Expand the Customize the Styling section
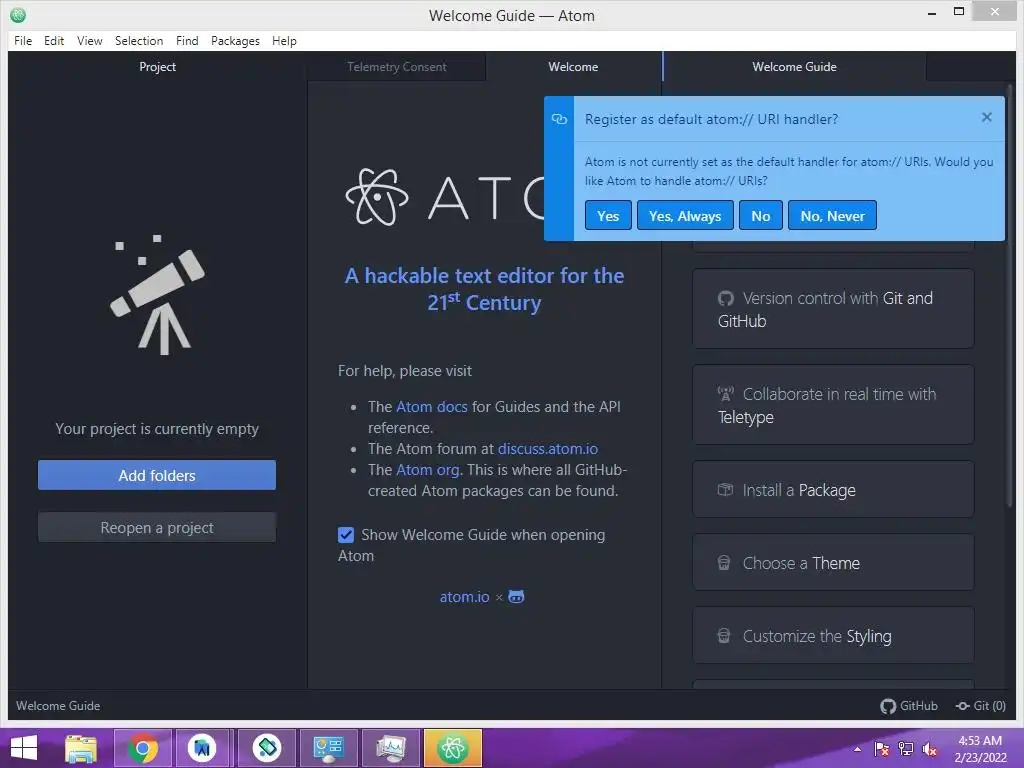Image resolution: width=1024 pixels, height=768 pixels. pyautogui.click(x=833, y=636)
